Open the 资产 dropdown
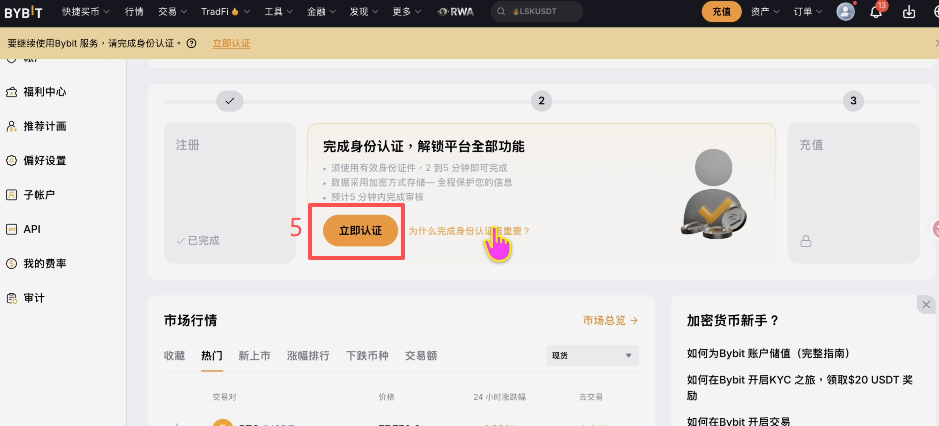The image size is (939, 426). tap(765, 11)
